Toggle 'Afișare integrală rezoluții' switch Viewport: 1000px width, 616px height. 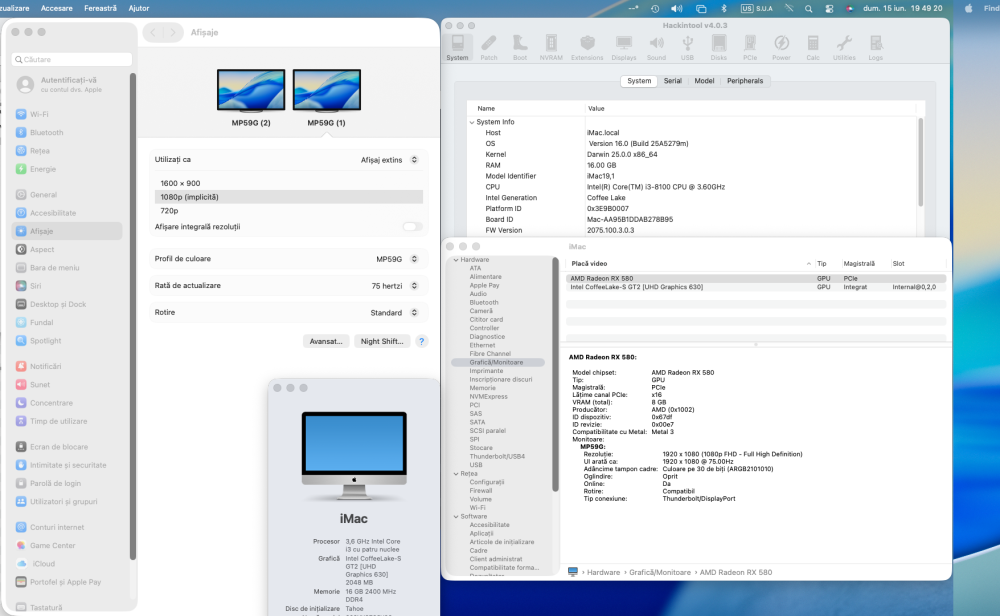(x=412, y=226)
